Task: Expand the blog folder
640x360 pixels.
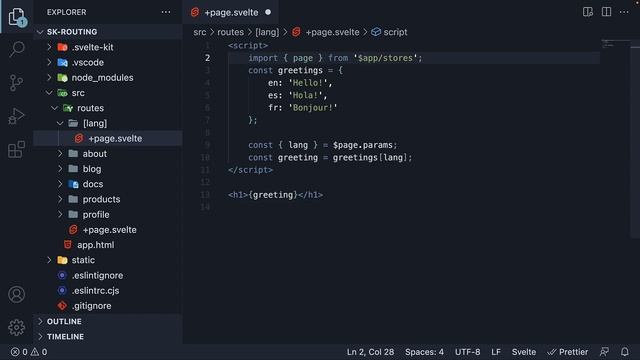Action: click(x=60, y=169)
